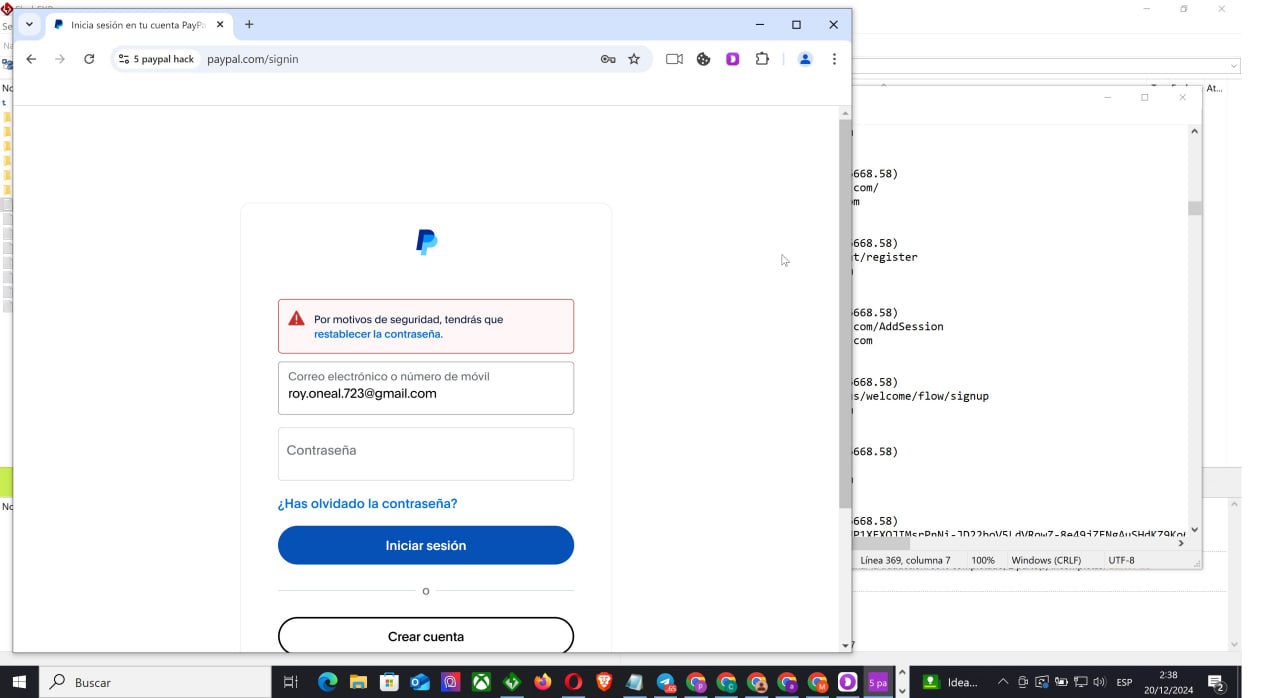The height and width of the screenshot is (698, 1280).
Task: Focus the 'Correo electrónico o número de móvil' field
Action: [x=426, y=388]
